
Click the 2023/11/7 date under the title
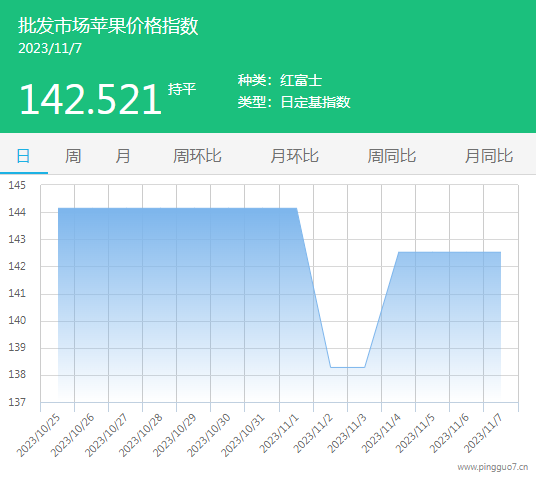[x=50, y=49]
